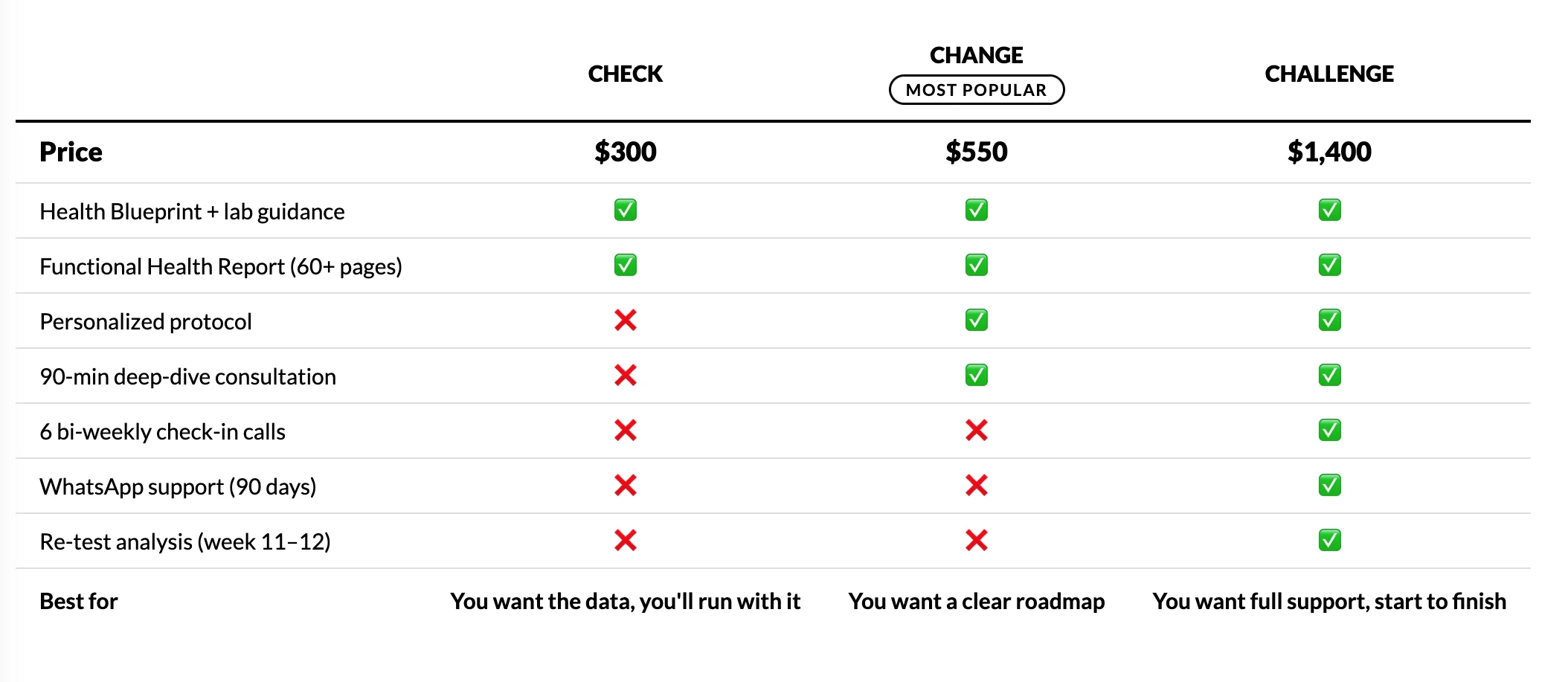Click CHALLENGE checkmark for Re-test analysis row

(x=1330, y=541)
